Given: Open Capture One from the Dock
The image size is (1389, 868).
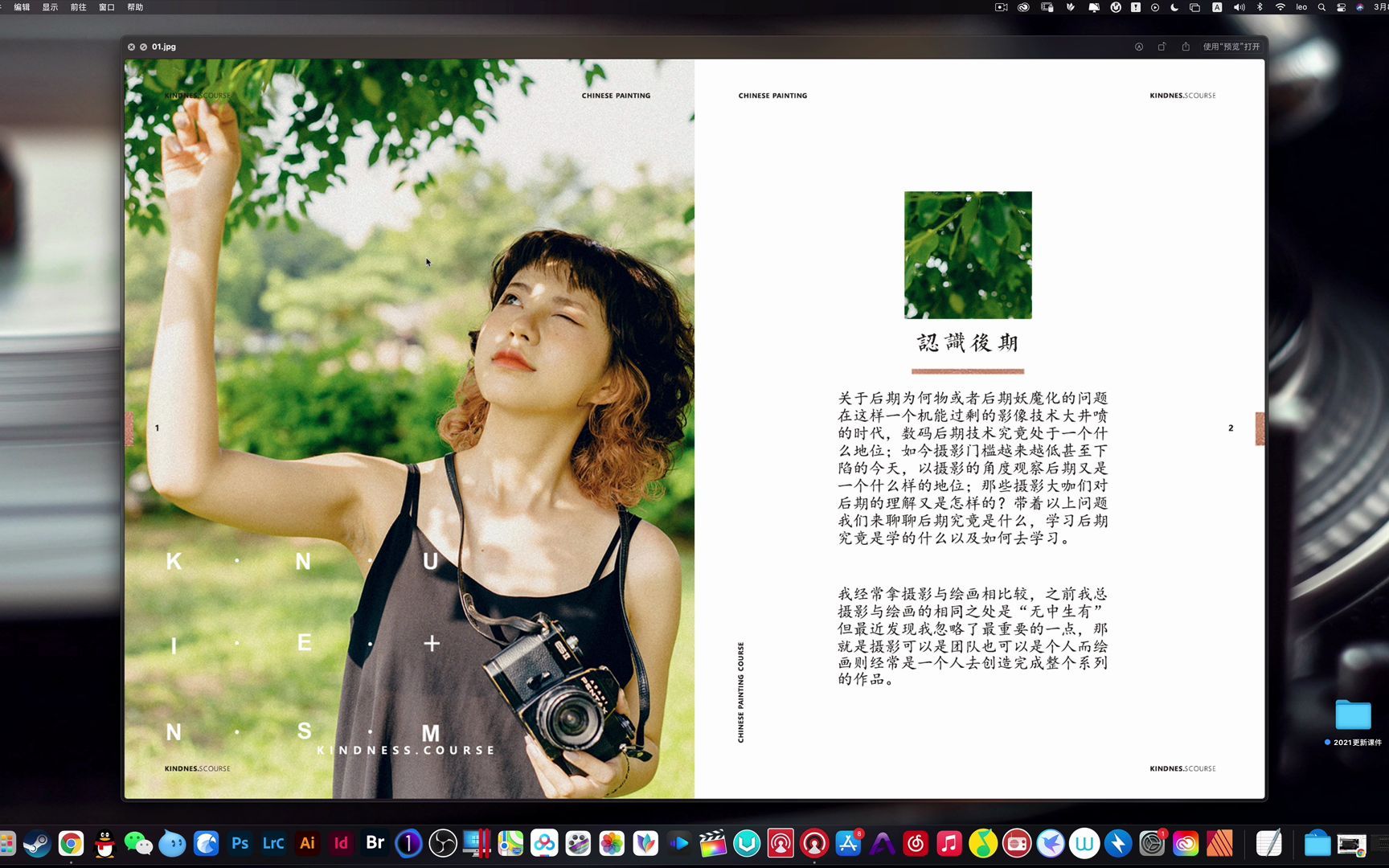Looking at the screenshot, I should (x=409, y=843).
